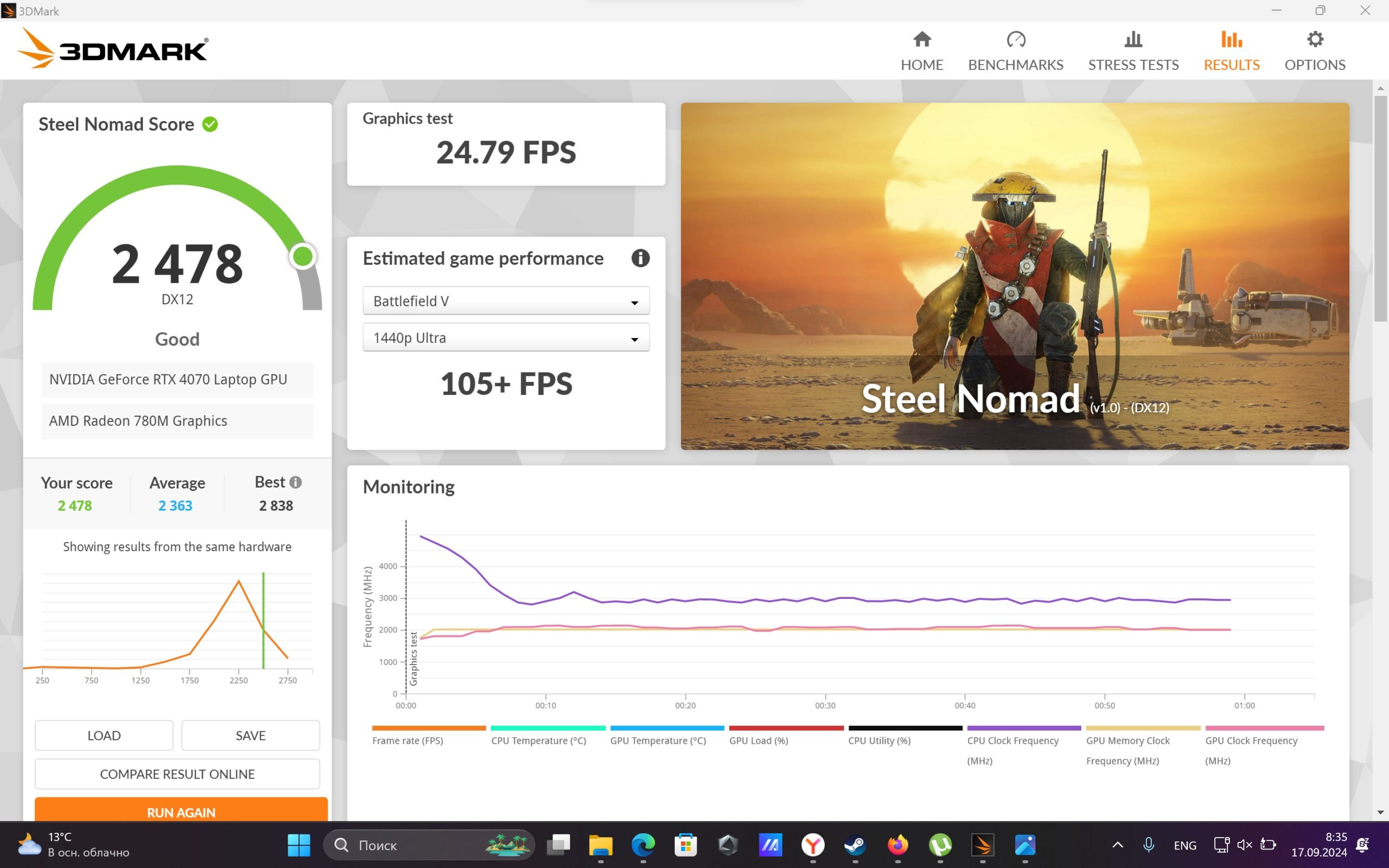Show hidden system tray icons chevron
1389x868 pixels.
click(1118, 845)
